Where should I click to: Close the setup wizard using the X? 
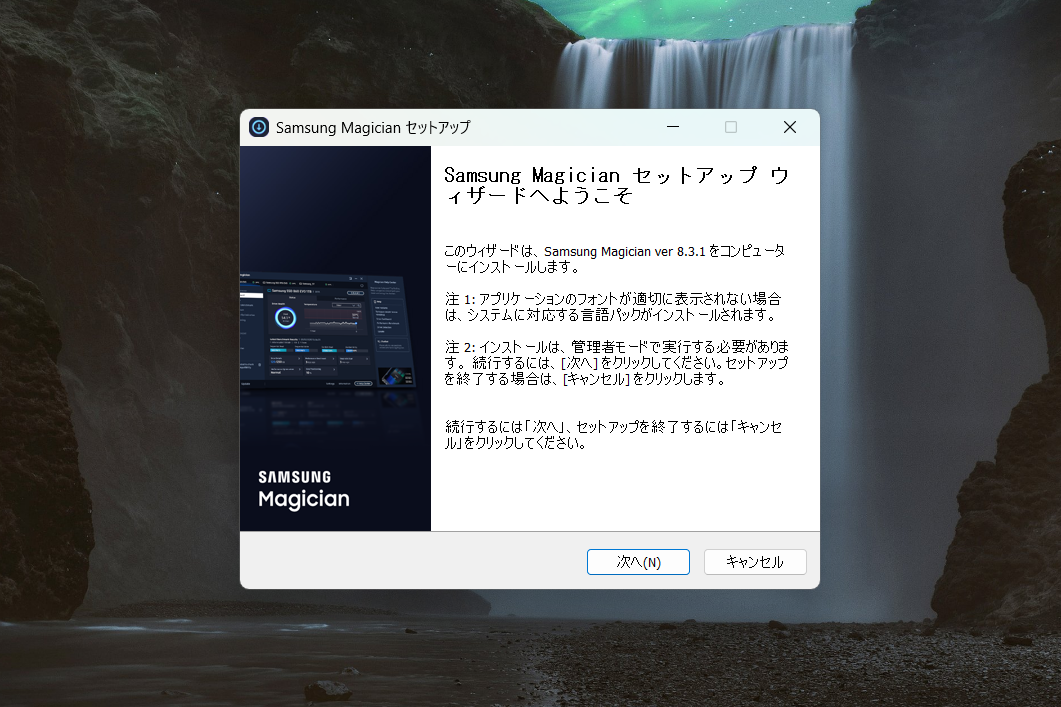tap(789, 127)
